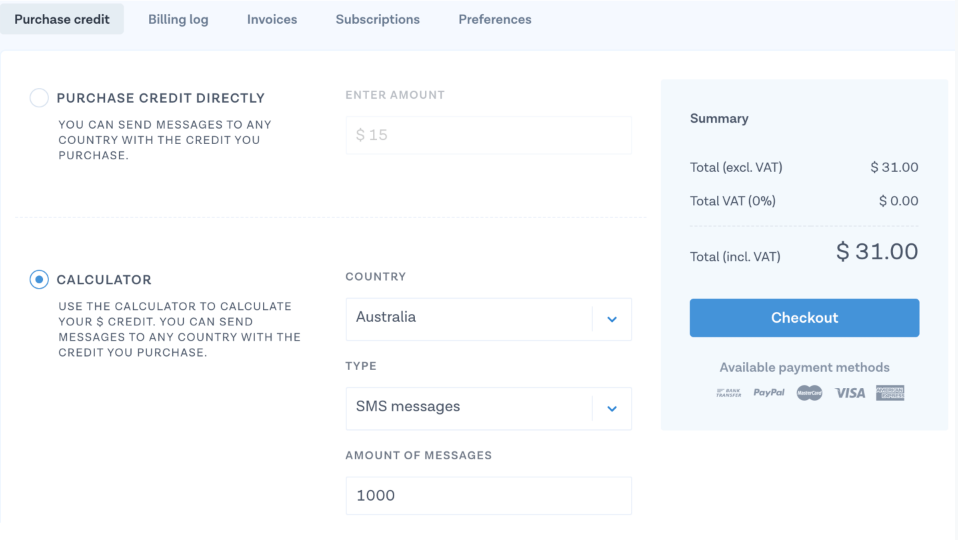Focus the Enter Amount input field
958x540 pixels.
(489, 135)
